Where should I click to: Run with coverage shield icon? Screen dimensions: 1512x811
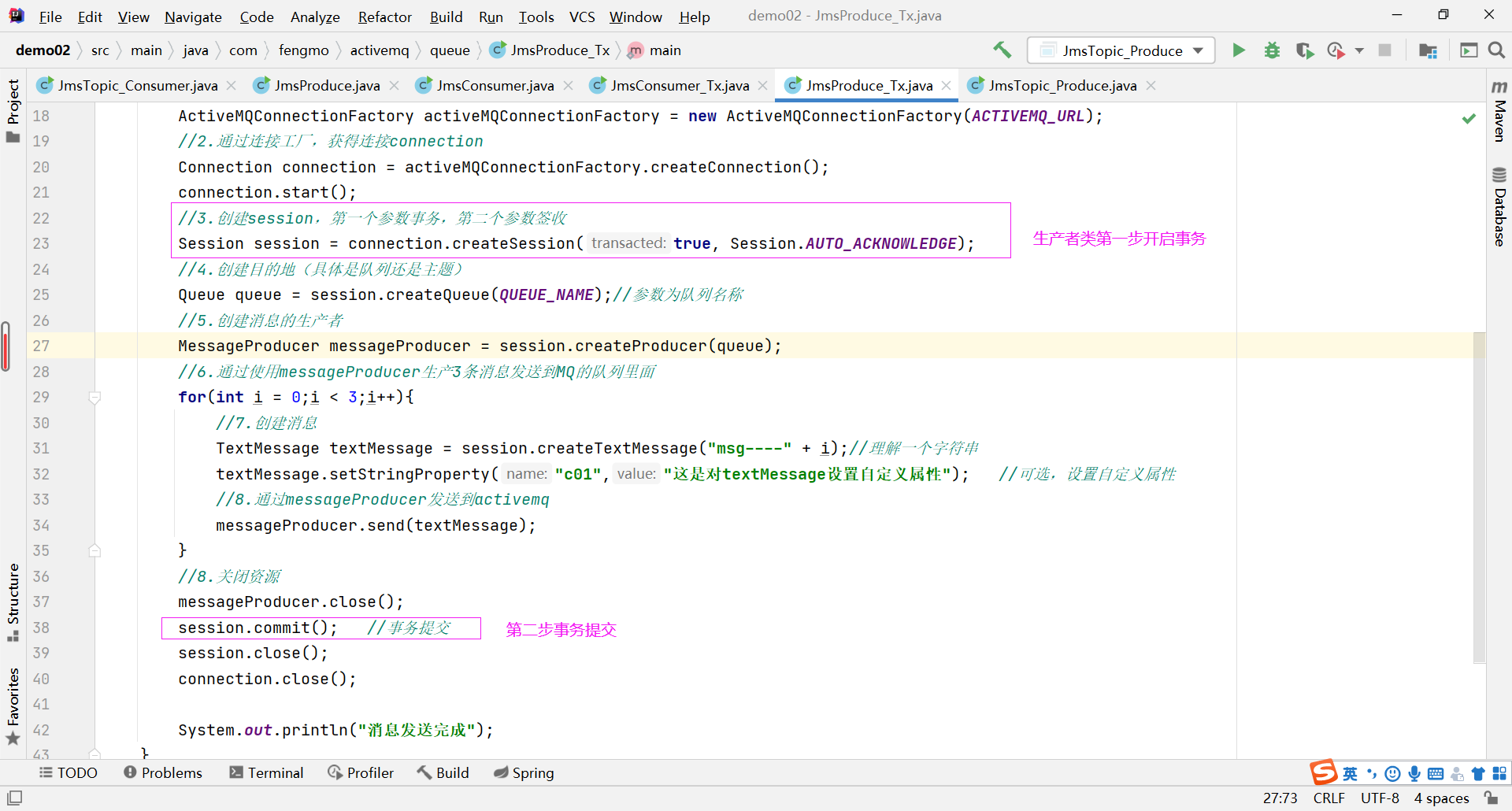coord(1305,50)
